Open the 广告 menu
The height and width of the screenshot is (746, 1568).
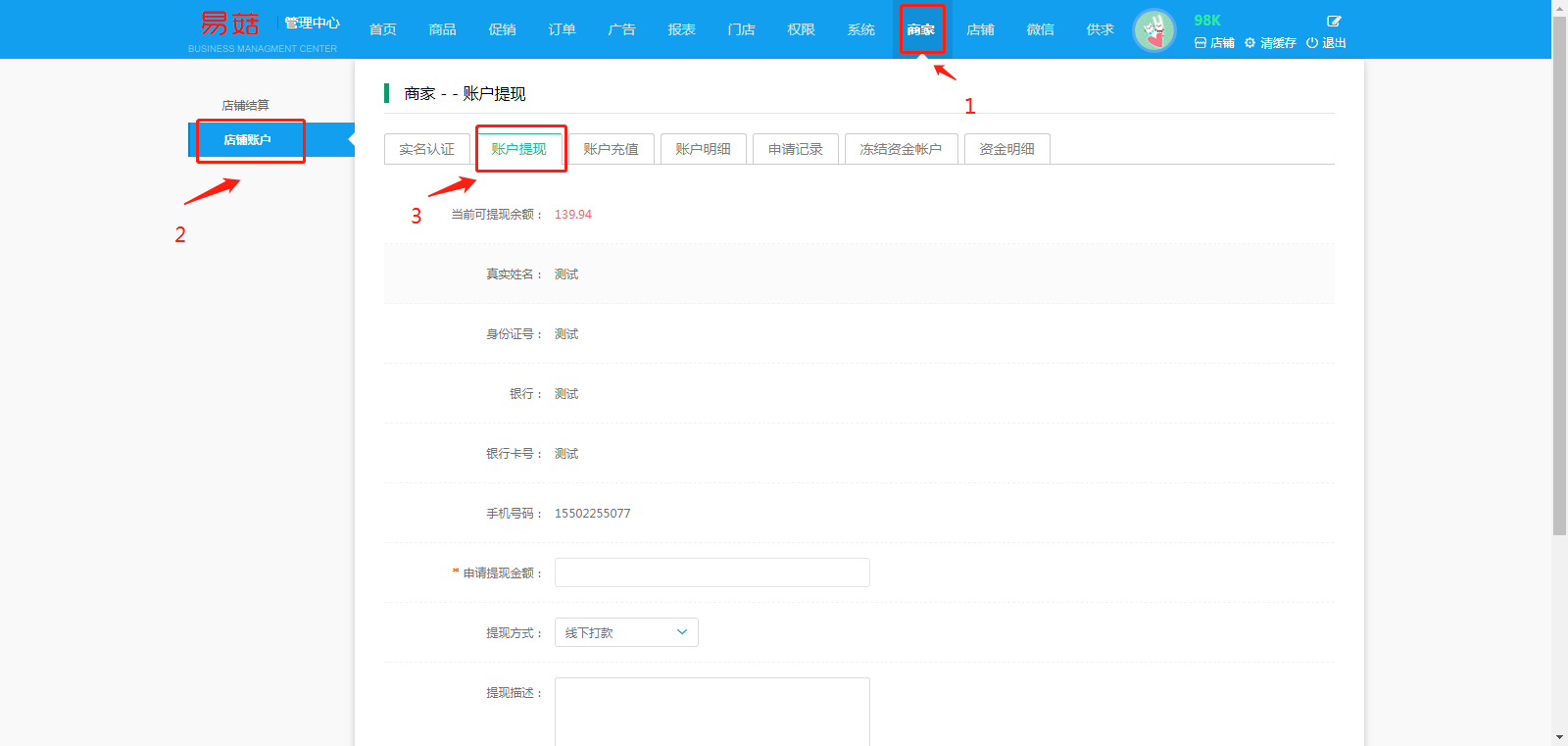point(622,29)
